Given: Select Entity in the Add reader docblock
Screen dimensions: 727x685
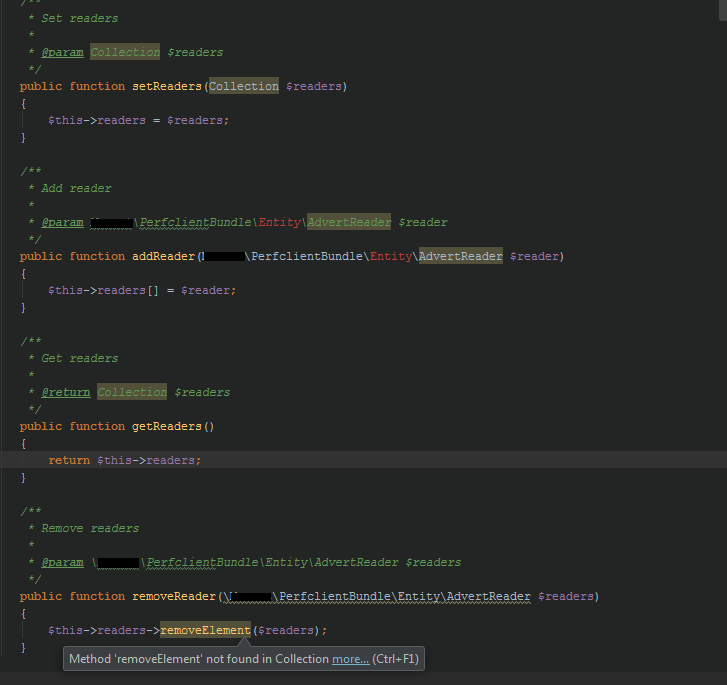Looking at the screenshot, I should pyautogui.click(x=280, y=223).
